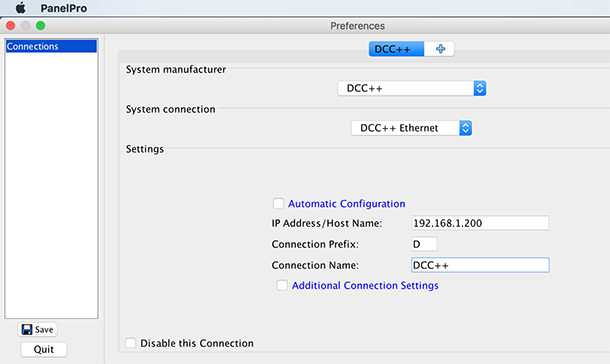The height and width of the screenshot is (364, 610).
Task: Click the IP Address/Host Name label
Action: (x=327, y=223)
